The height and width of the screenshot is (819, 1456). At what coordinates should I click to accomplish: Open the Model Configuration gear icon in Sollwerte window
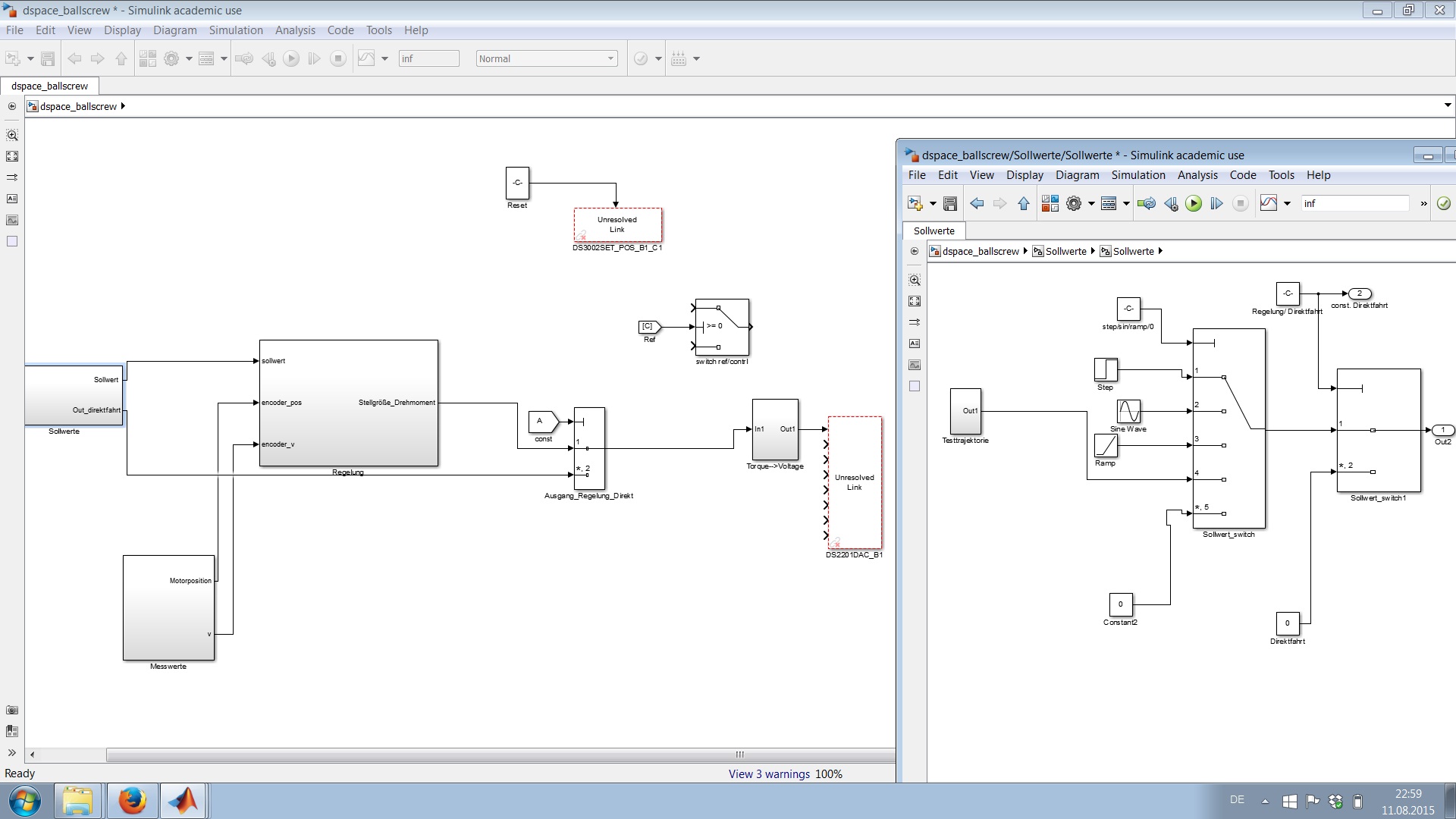(1073, 203)
